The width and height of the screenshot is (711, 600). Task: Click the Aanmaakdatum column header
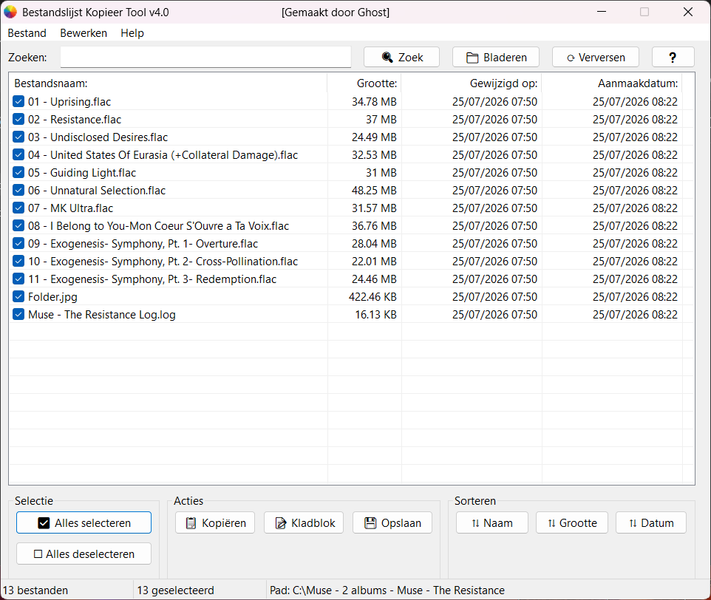(x=612, y=83)
